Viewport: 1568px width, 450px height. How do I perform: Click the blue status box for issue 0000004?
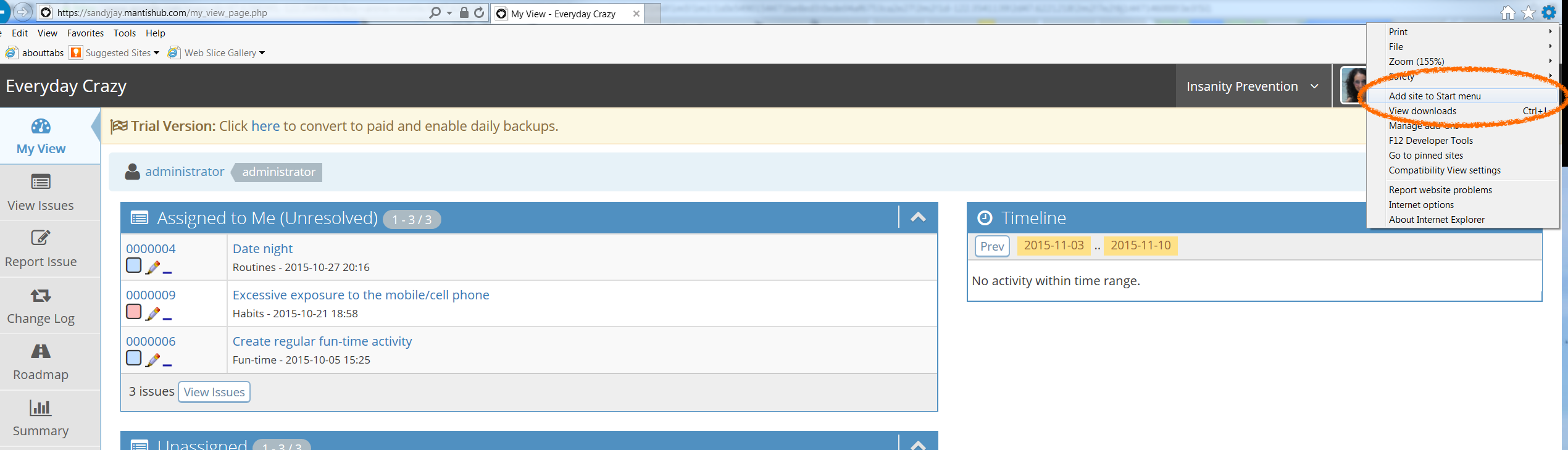coord(134,265)
